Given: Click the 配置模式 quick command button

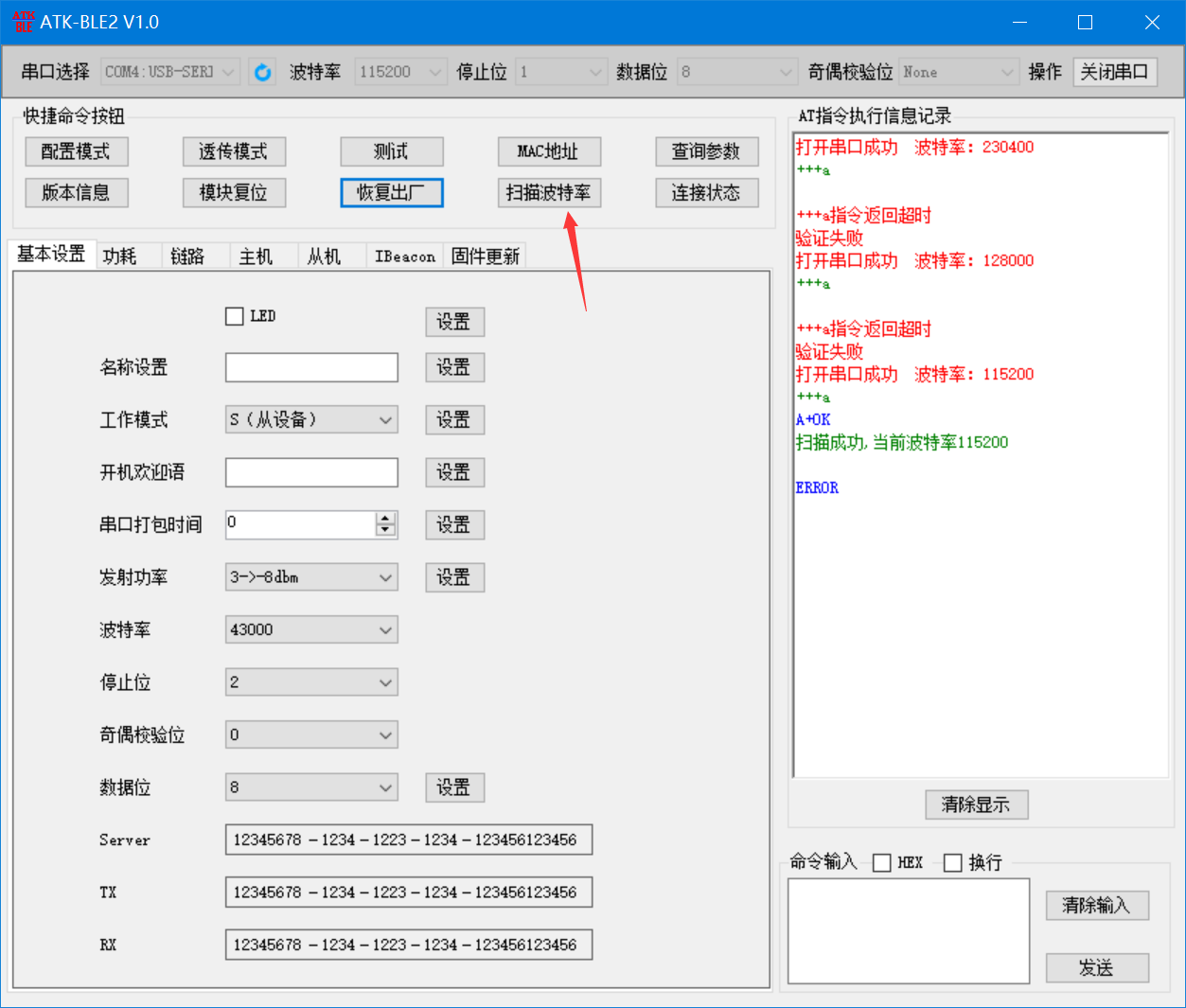Looking at the screenshot, I should 77,151.
